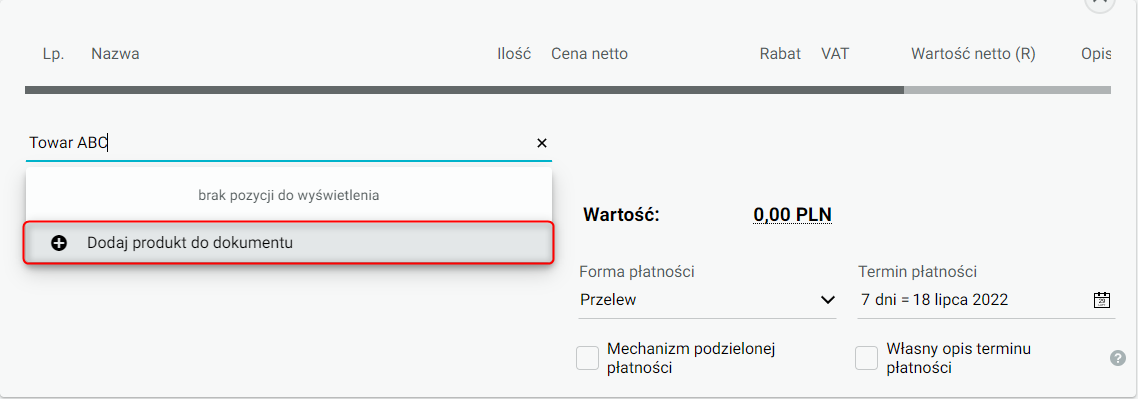Select Dodaj produkt do dokumentu option
The height and width of the screenshot is (399, 1138).
(x=288, y=243)
